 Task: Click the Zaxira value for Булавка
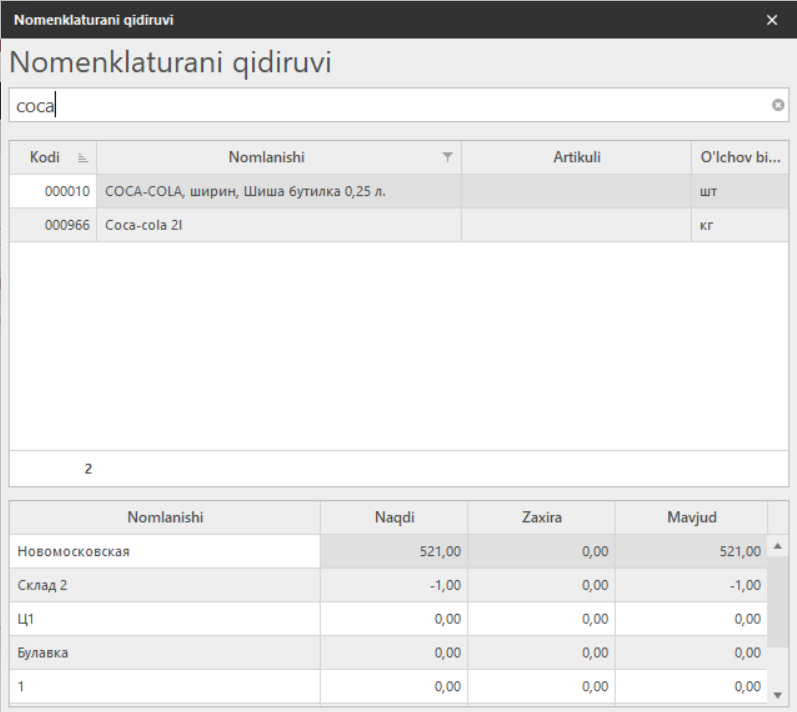tap(541, 653)
